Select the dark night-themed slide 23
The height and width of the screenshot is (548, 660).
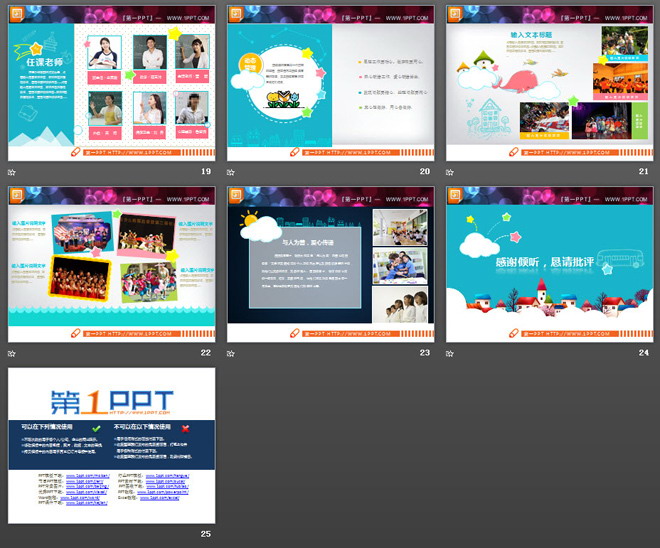click(329, 263)
